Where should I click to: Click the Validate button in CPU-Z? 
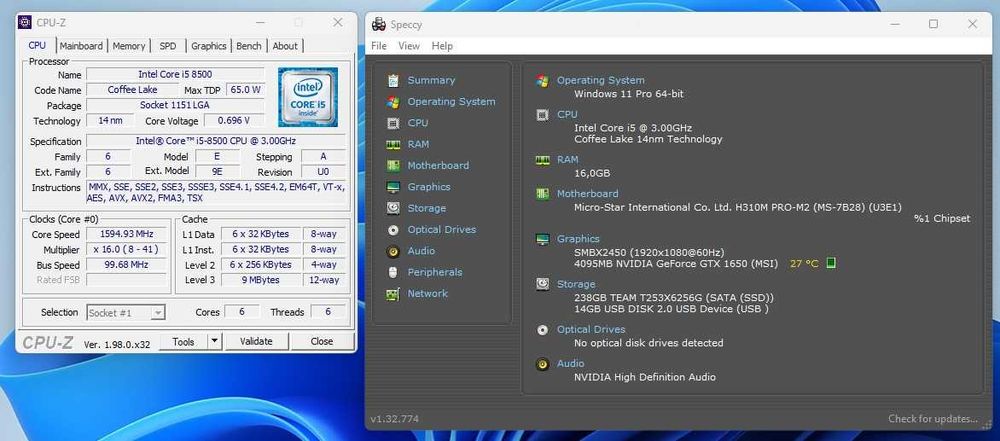pos(256,341)
